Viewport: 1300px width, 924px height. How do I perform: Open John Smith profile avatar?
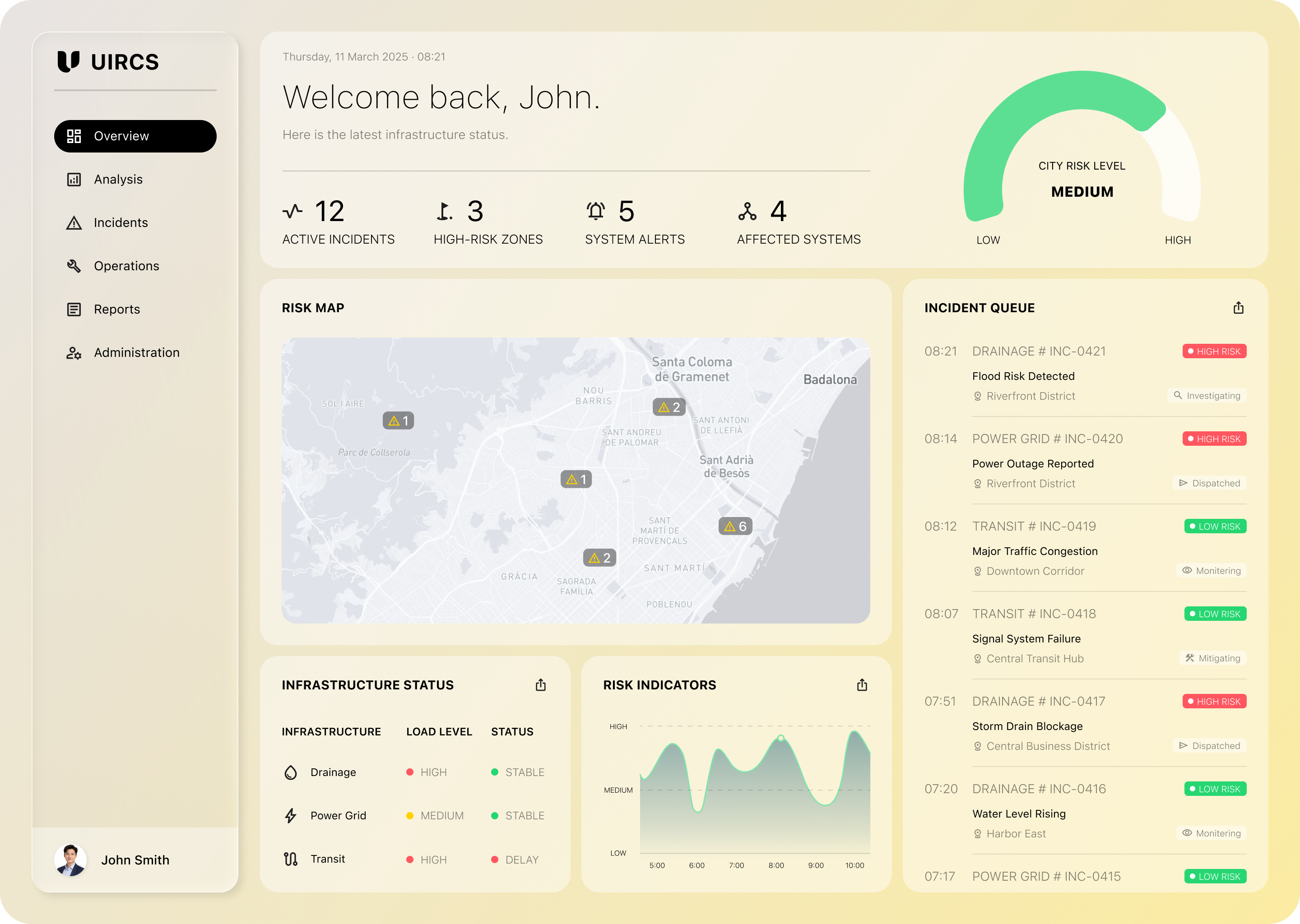point(70,859)
